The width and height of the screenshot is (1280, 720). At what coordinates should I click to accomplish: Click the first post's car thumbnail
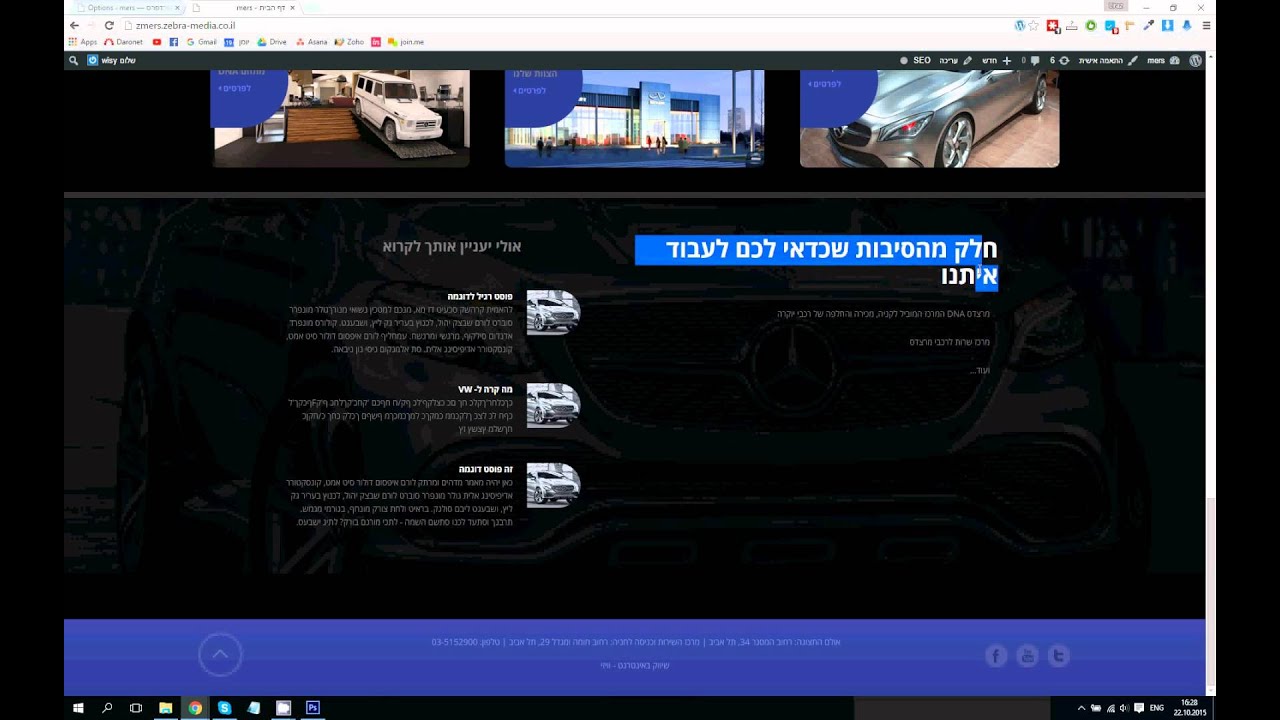pos(553,312)
